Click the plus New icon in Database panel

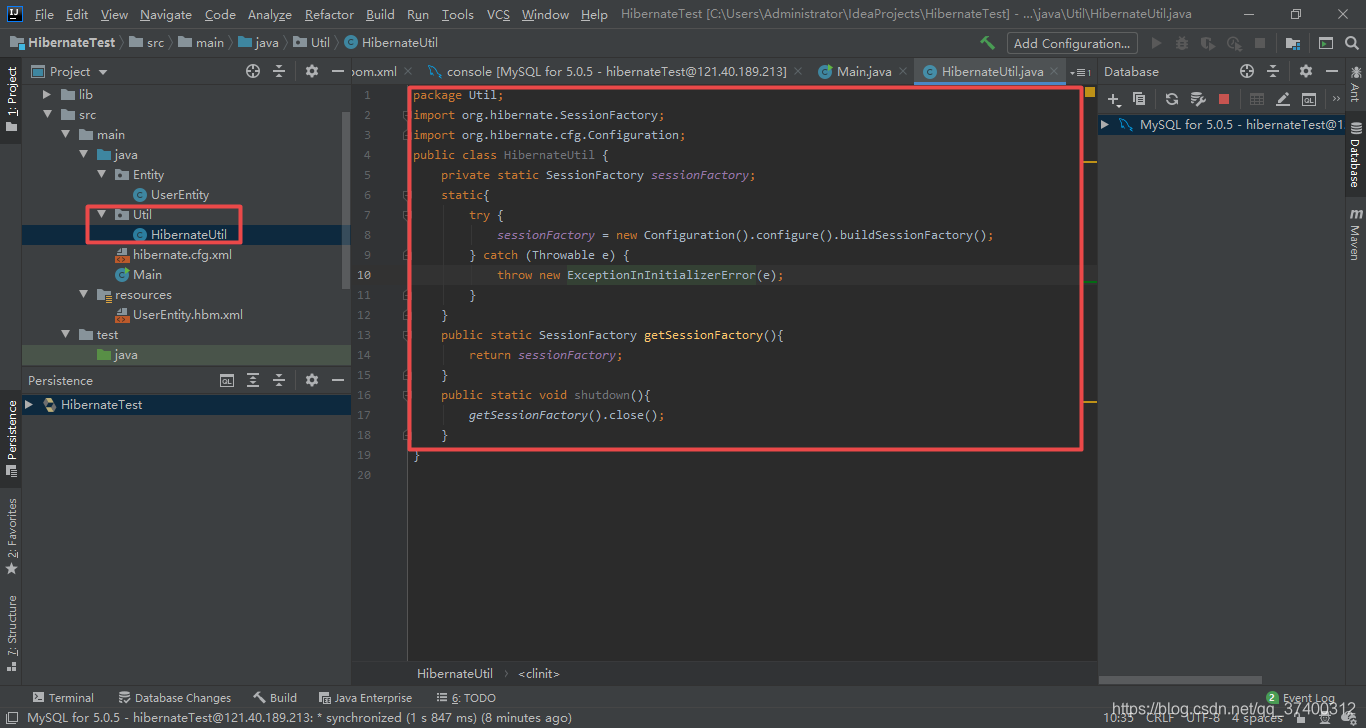(1114, 99)
